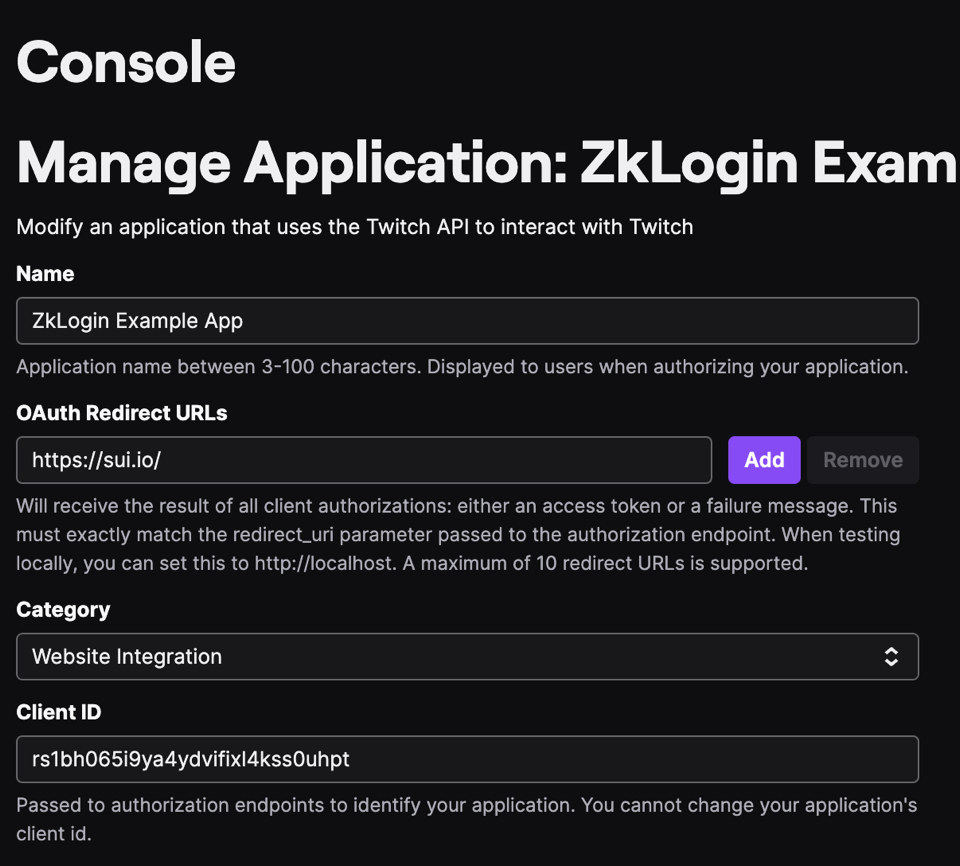Click the 'Website Integration' selected value
The height and width of the screenshot is (866, 960).
tap(127, 657)
